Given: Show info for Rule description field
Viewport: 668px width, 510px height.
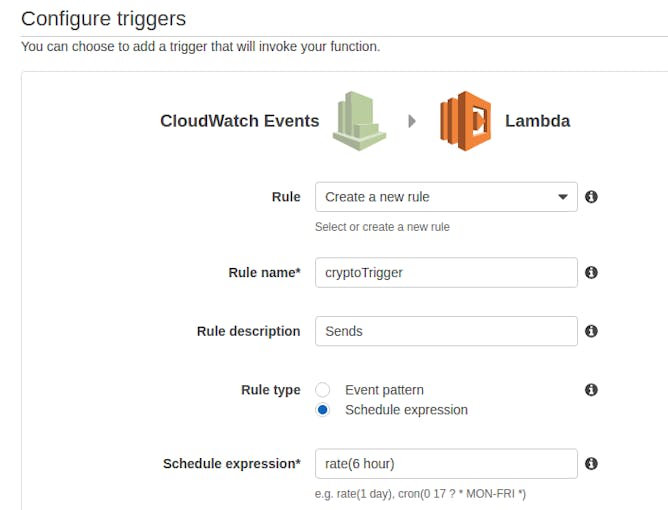Looking at the screenshot, I should (x=591, y=331).
